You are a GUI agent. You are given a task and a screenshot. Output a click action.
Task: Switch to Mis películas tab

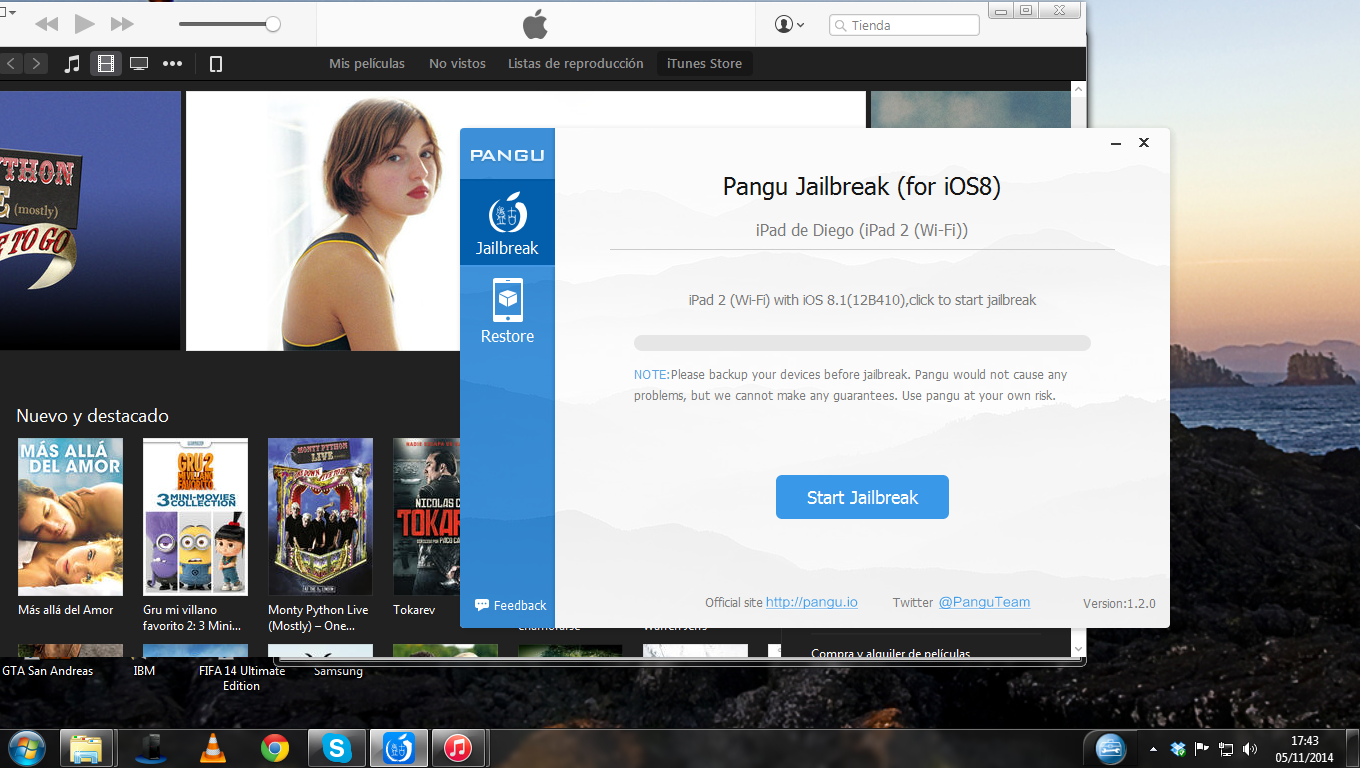pos(367,64)
